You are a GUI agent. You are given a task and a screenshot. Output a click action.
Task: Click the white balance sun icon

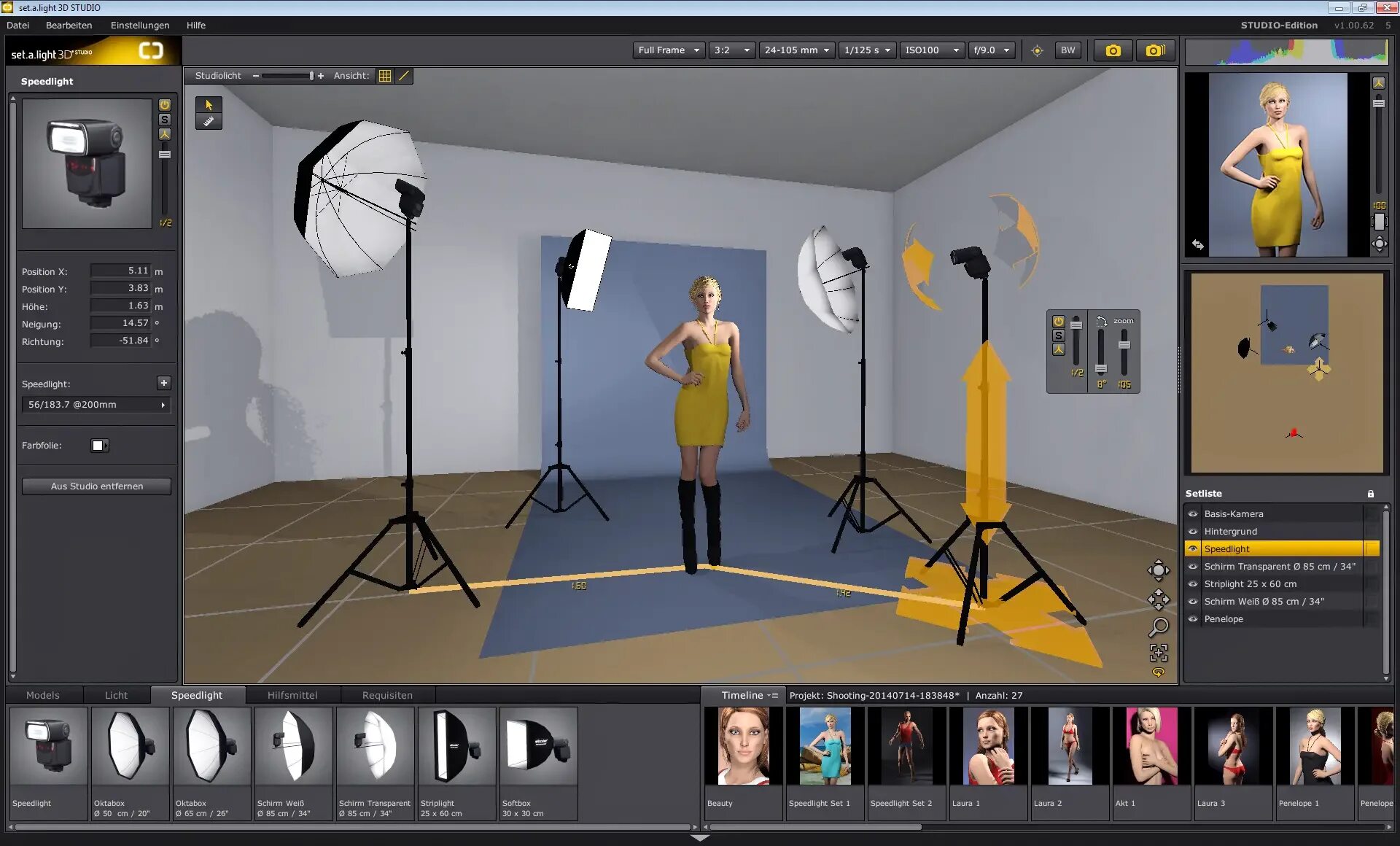[x=1037, y=50]
